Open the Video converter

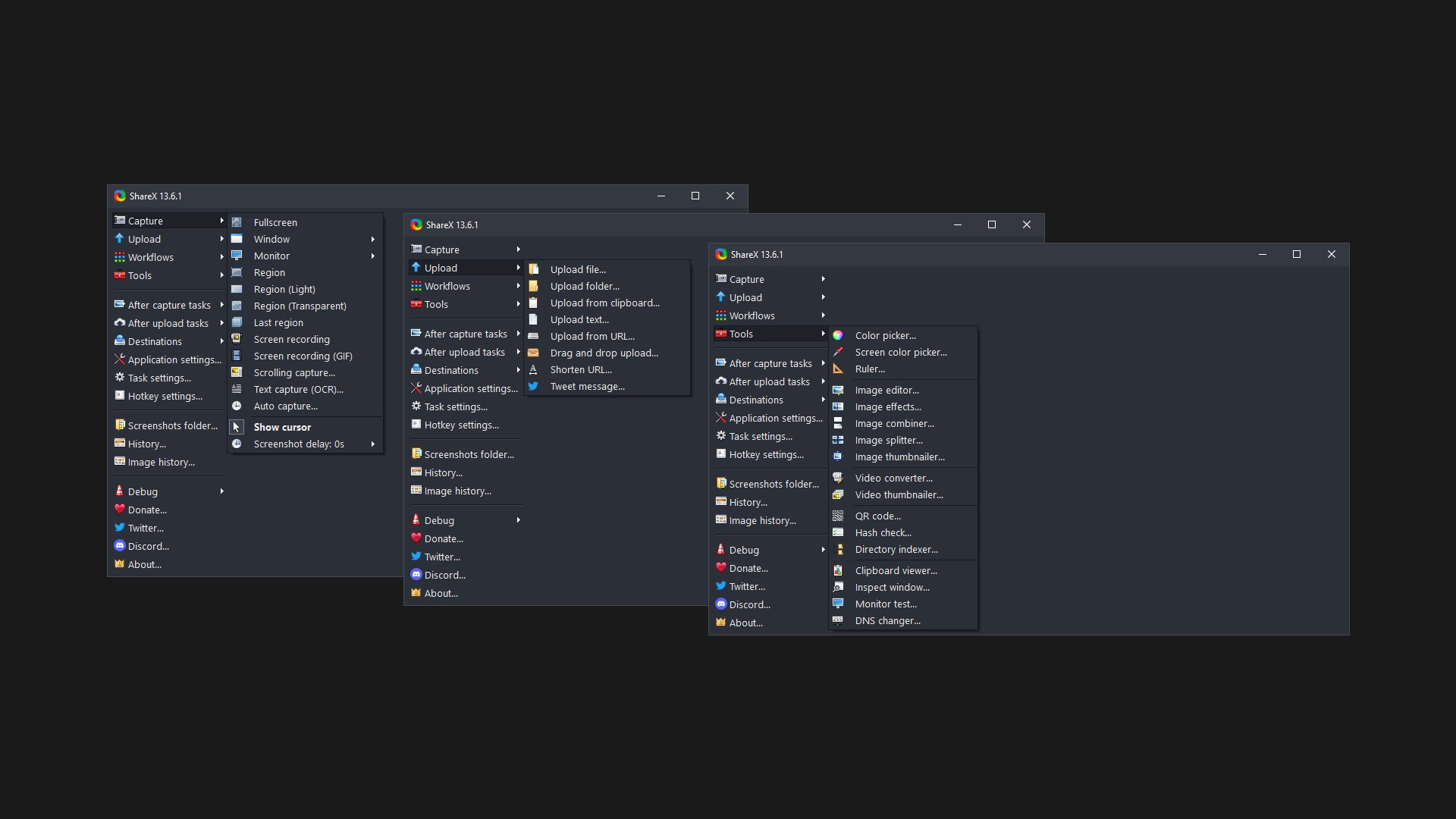(892, 478)
